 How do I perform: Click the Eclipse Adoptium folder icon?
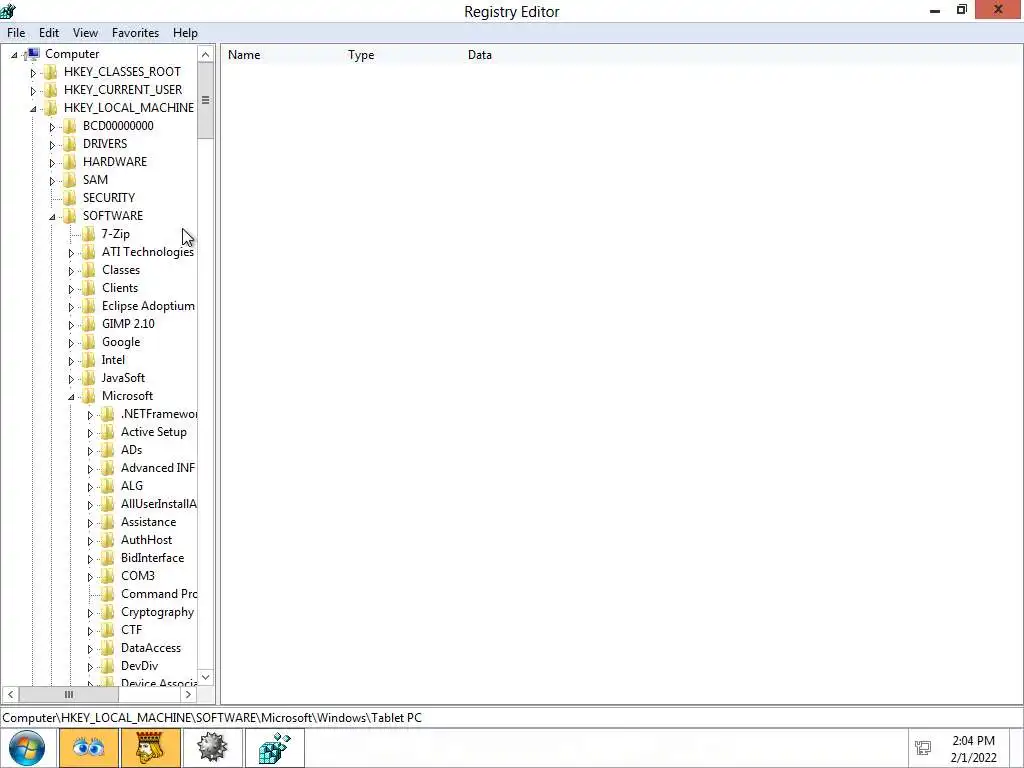(x=89, y=306)
